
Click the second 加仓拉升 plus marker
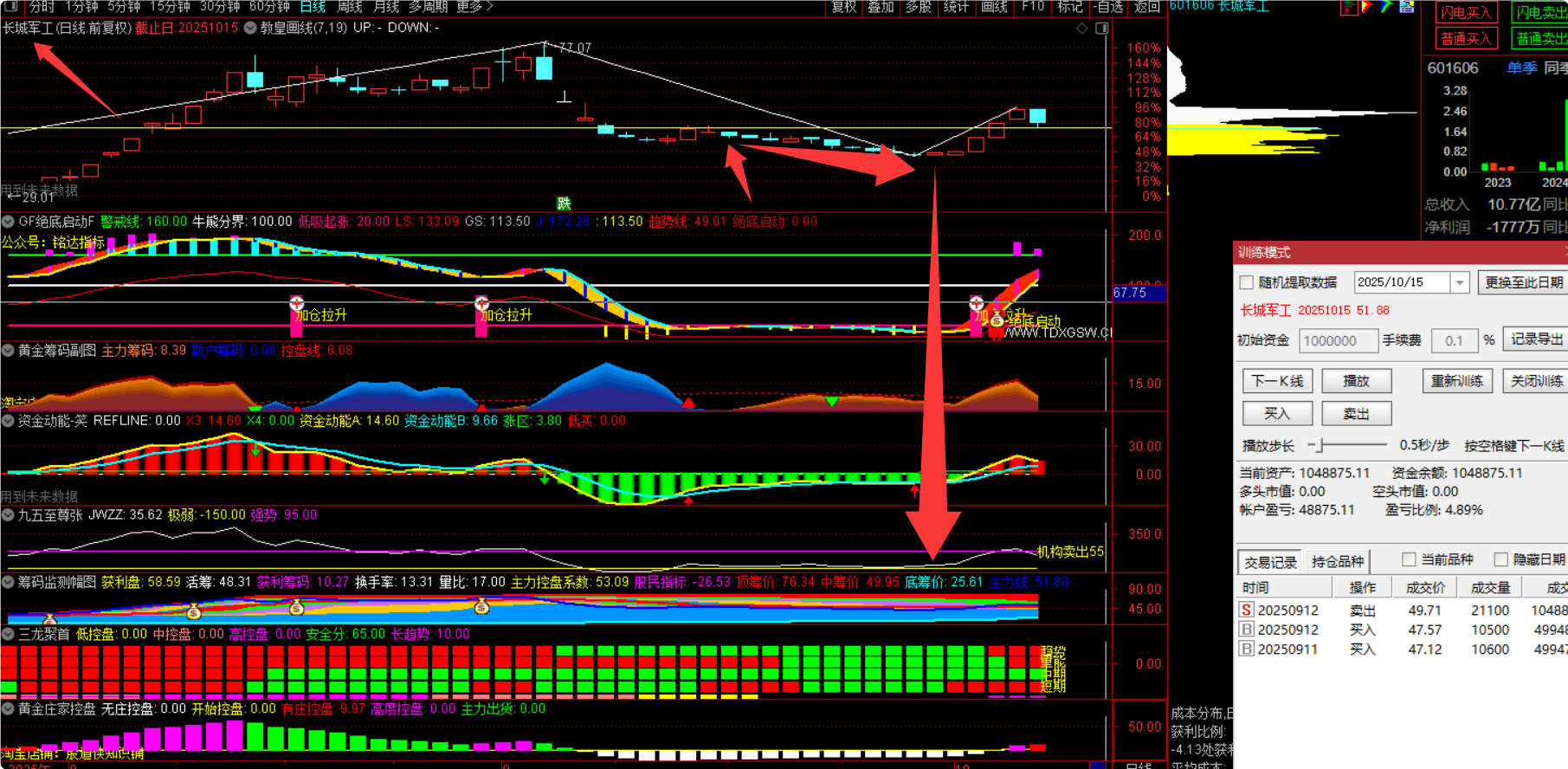(481, 303)
